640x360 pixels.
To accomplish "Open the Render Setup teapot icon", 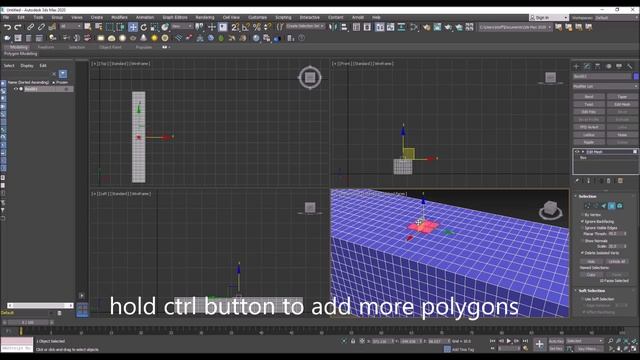I will [x=427, y=27].
